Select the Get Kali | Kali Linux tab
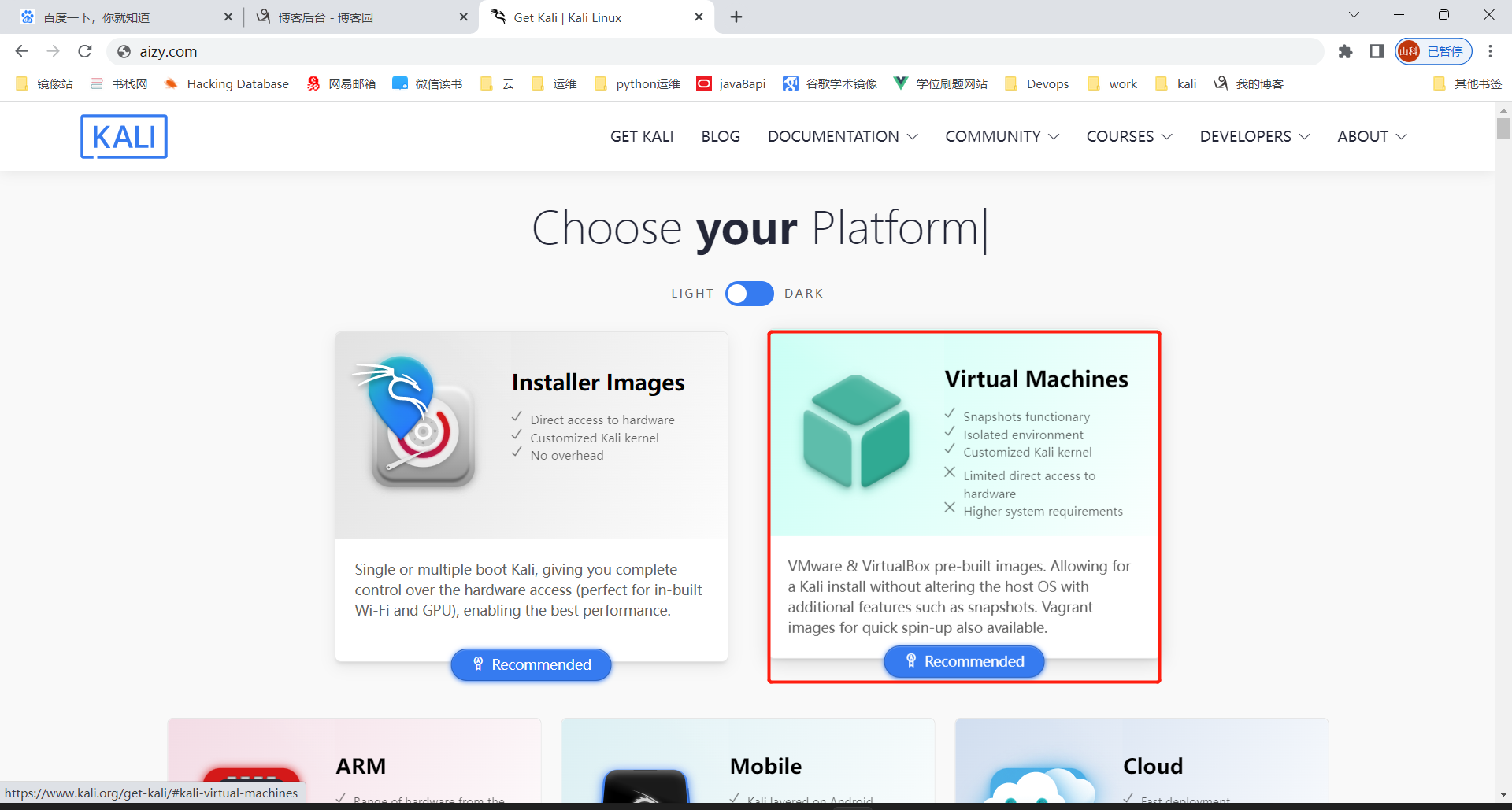 [596, 17]
